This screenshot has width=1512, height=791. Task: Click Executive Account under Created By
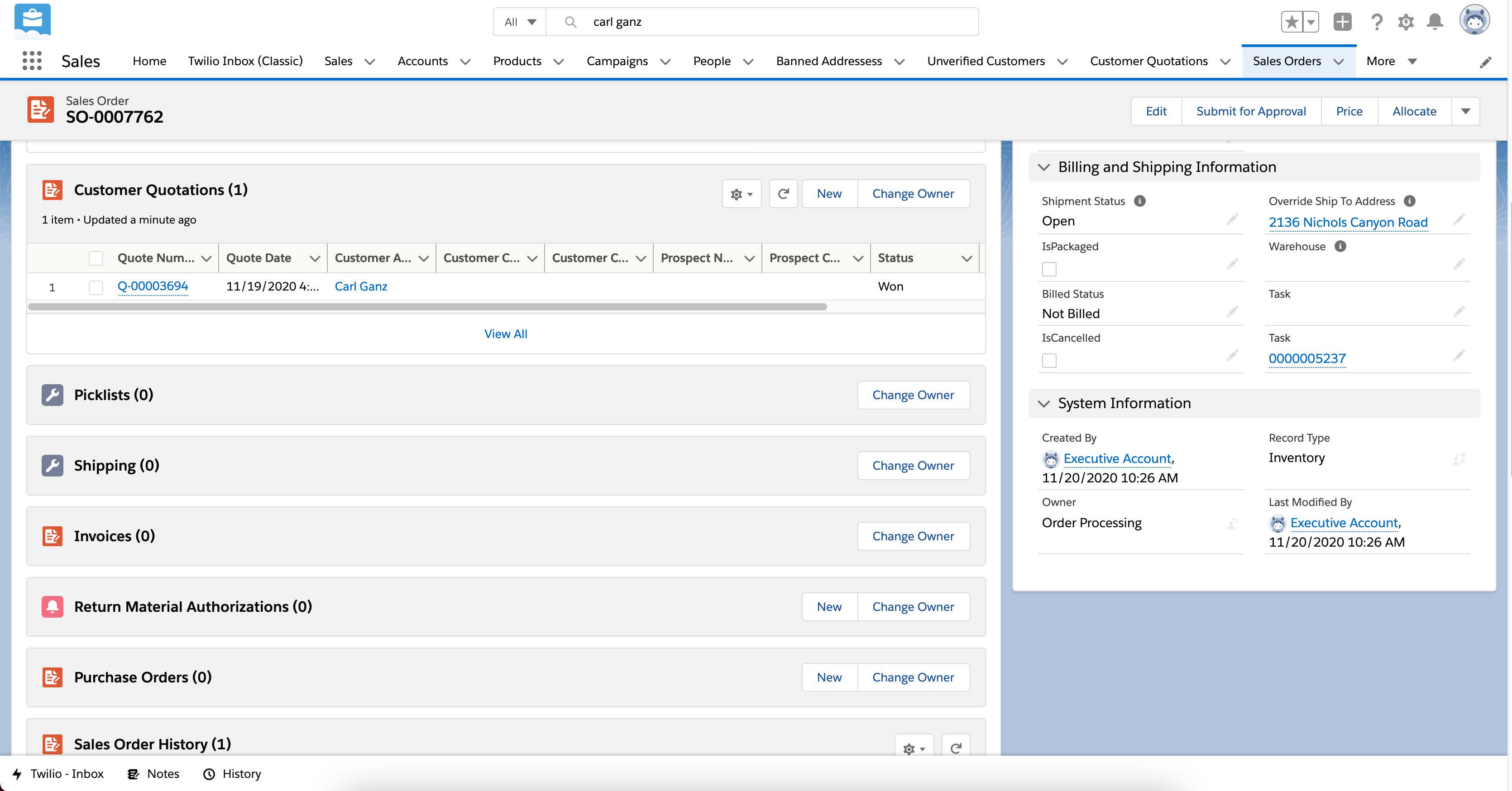(x=1118, y=459)
